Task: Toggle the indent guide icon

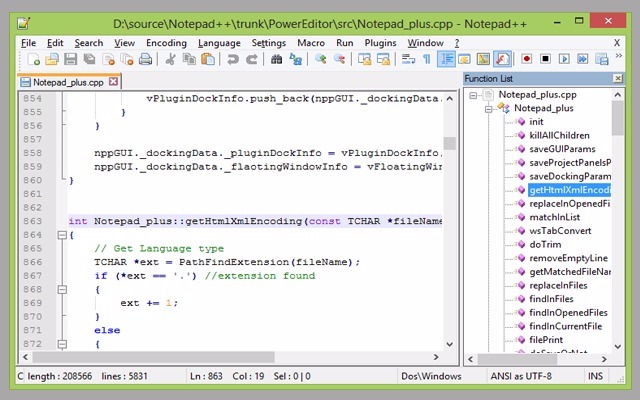Action: coord(446,59)
